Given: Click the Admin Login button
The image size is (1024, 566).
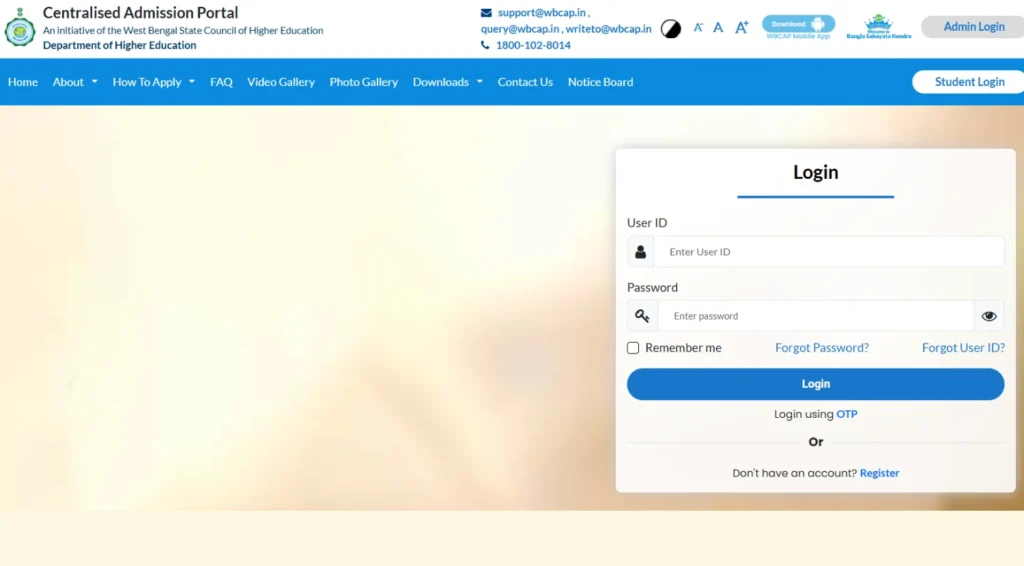Looking at the screenshot, I should [974, 27].
